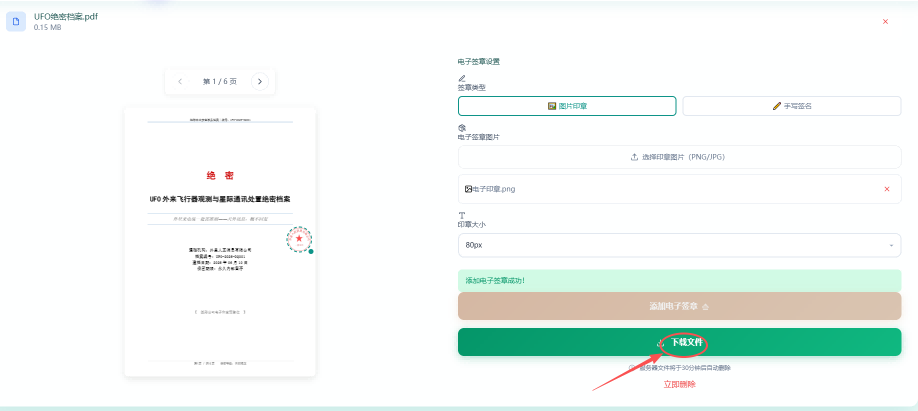Click the 添加电子签章 button
Viewport: 918px width, 411px height.
click(679, 306)
